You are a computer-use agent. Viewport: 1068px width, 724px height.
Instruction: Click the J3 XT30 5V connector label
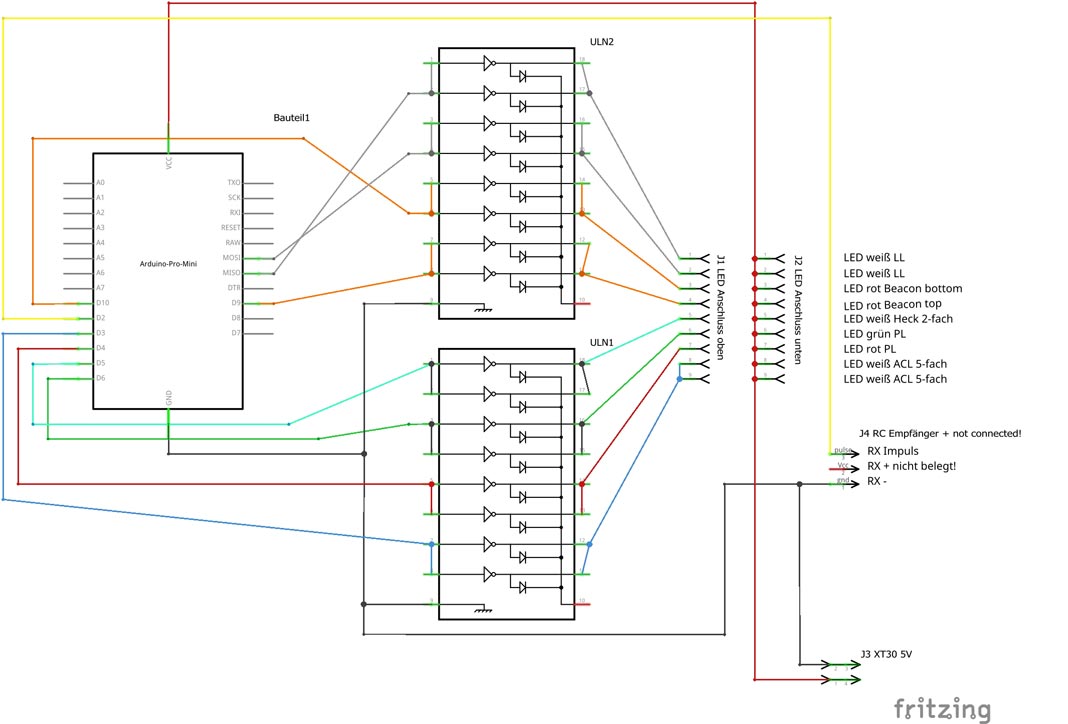tap(886, 655)
